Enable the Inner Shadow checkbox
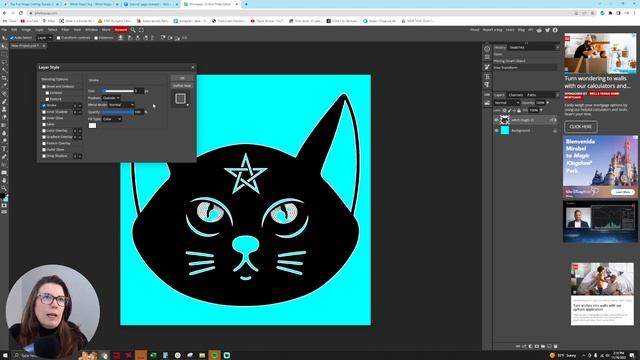 pyautogui.click(x=44, y=112)
